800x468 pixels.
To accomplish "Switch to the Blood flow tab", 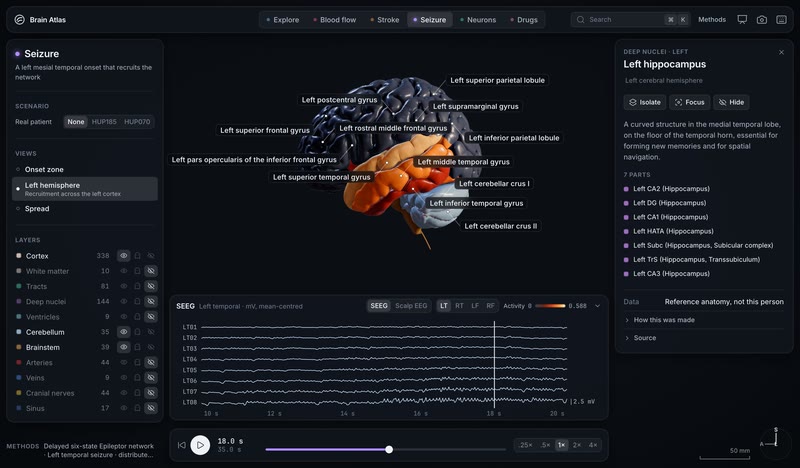I will pos(334,20).
